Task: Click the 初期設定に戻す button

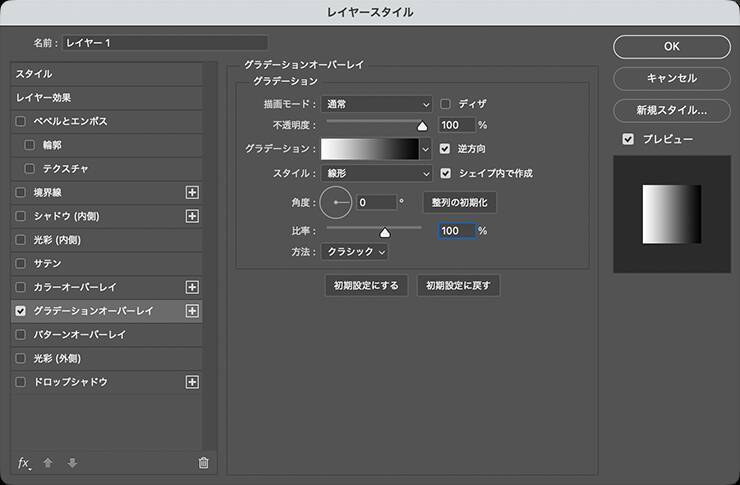Action: coord(458,285)
